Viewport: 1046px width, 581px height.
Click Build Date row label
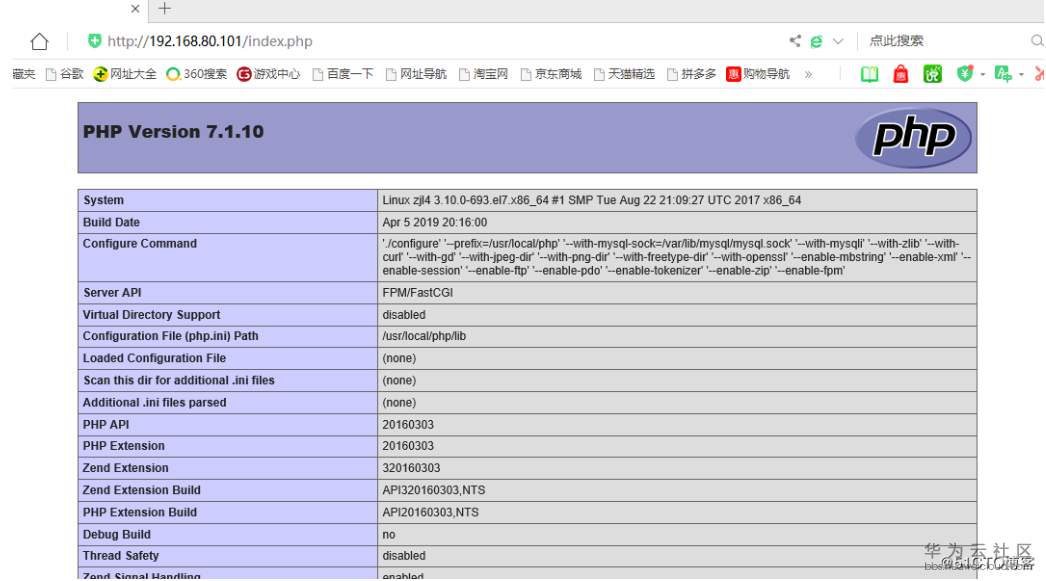click(x=111, y=222)
